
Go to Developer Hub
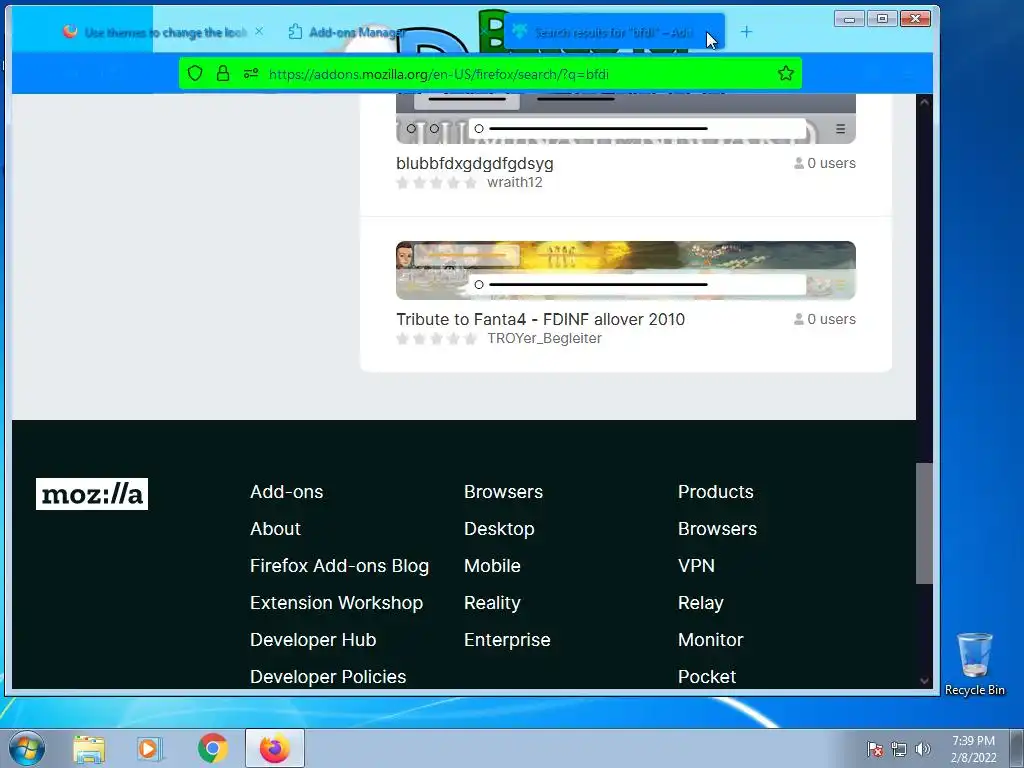313,640
